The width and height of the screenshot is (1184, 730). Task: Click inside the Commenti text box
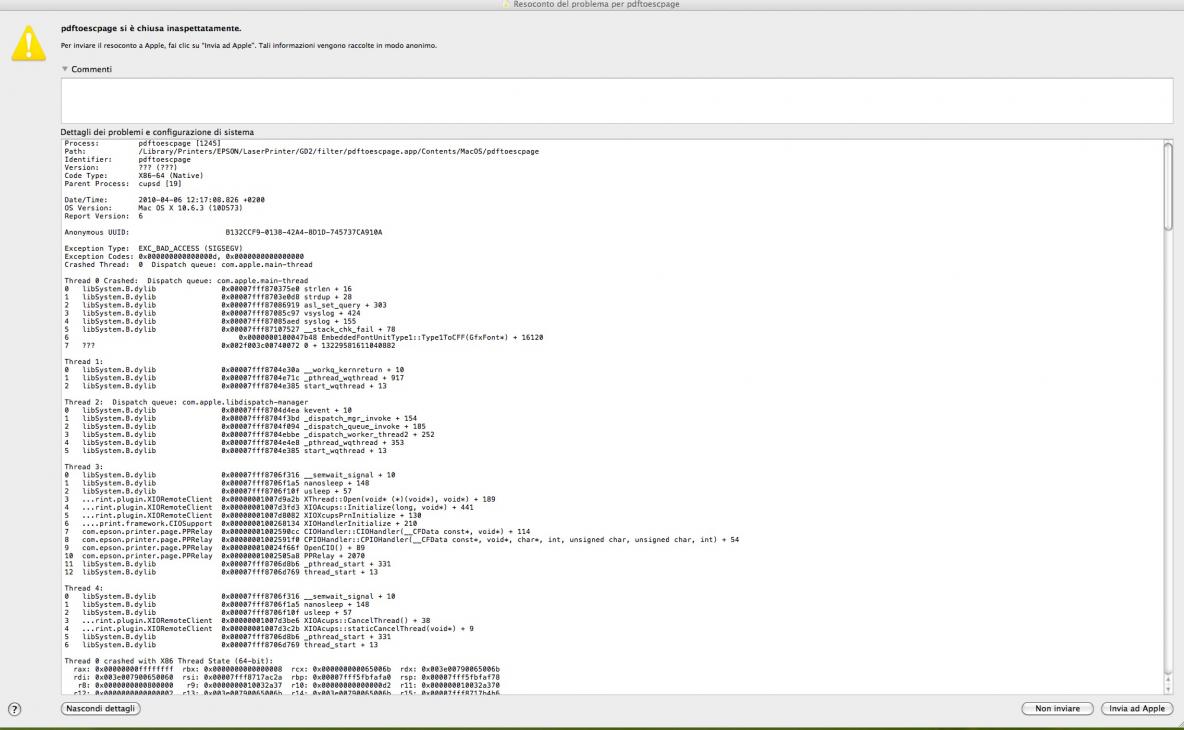pos(616,100)
